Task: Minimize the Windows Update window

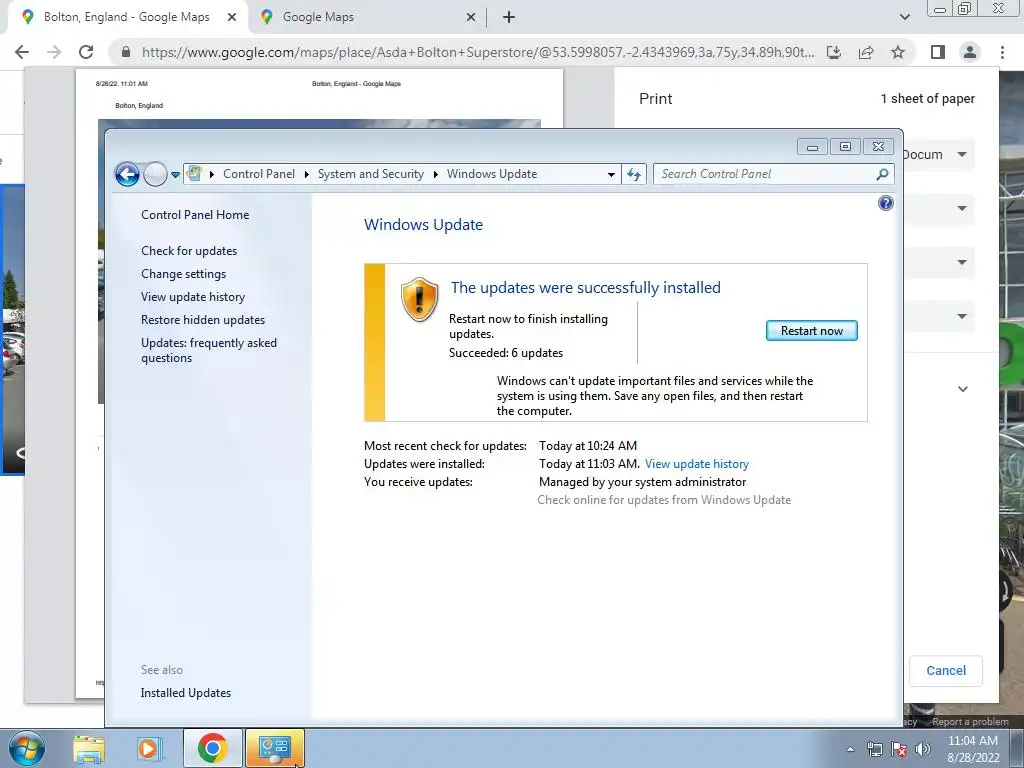Action: [812, 147]
